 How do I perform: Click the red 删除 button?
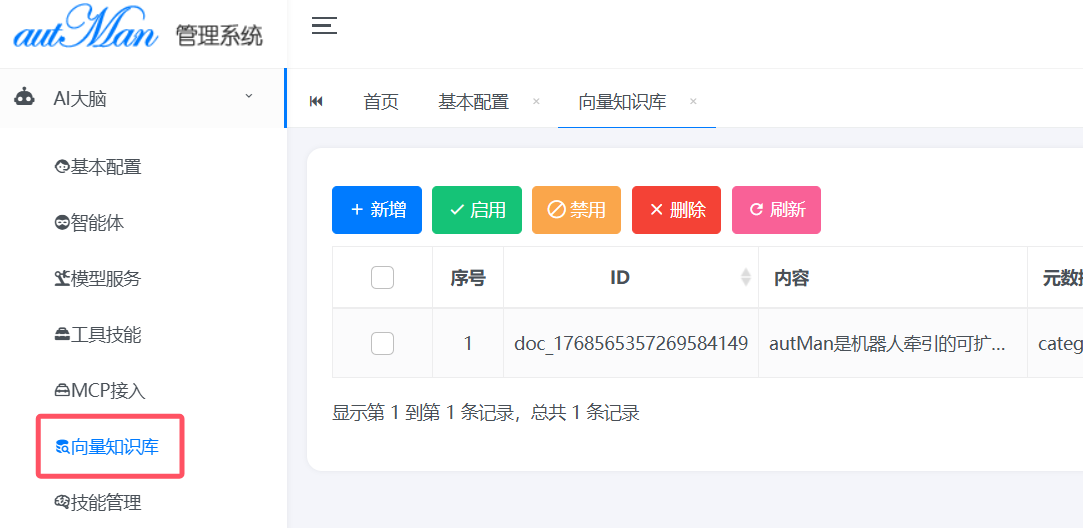676,209
